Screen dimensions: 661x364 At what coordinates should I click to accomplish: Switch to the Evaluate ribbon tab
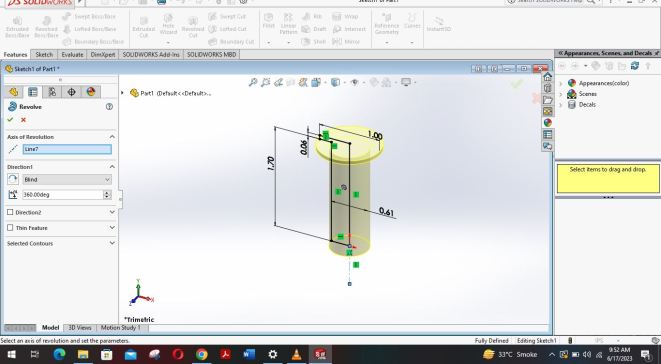pyautogui.click(x=72, y=55)
